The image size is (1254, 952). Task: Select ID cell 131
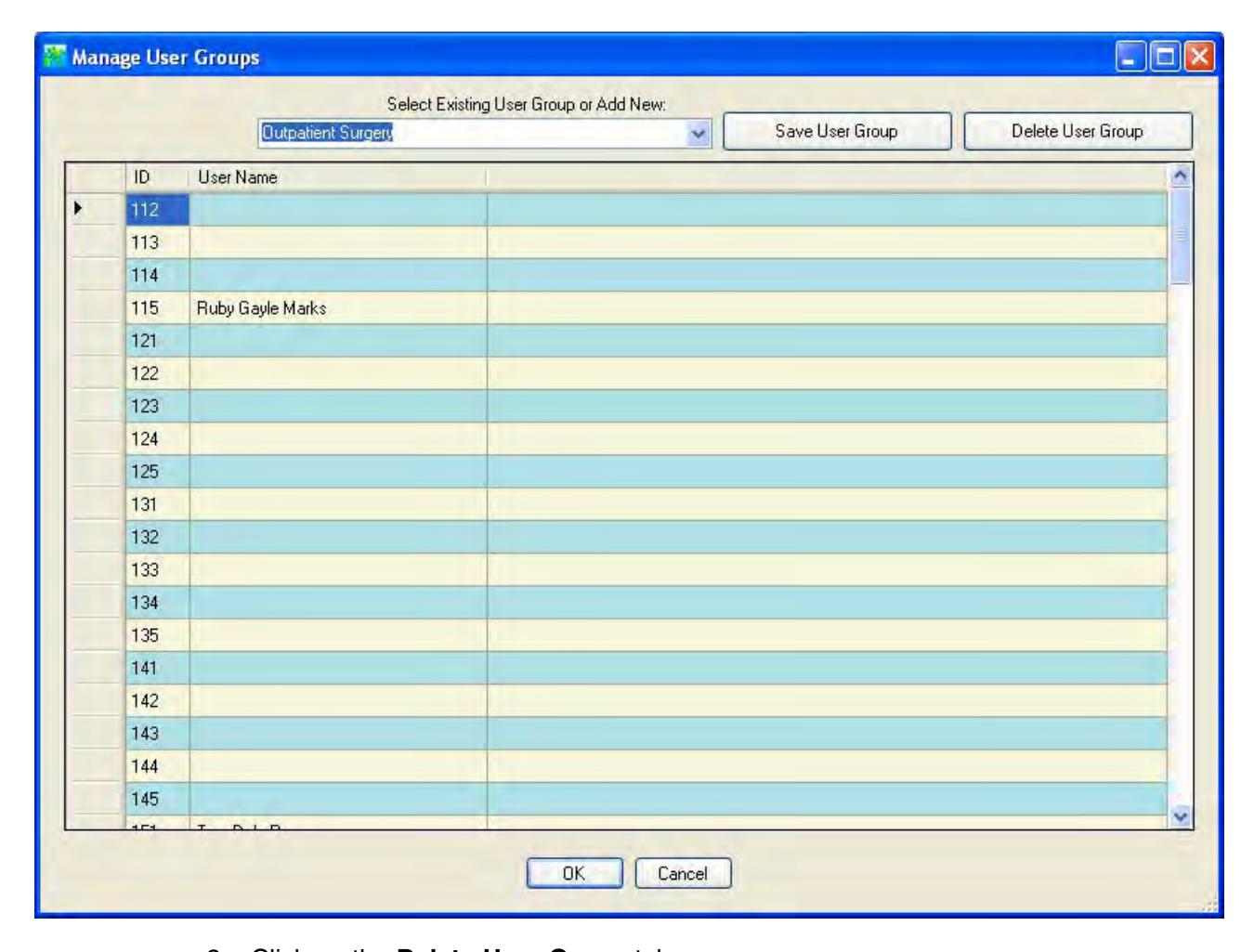(x=157, y=504)
